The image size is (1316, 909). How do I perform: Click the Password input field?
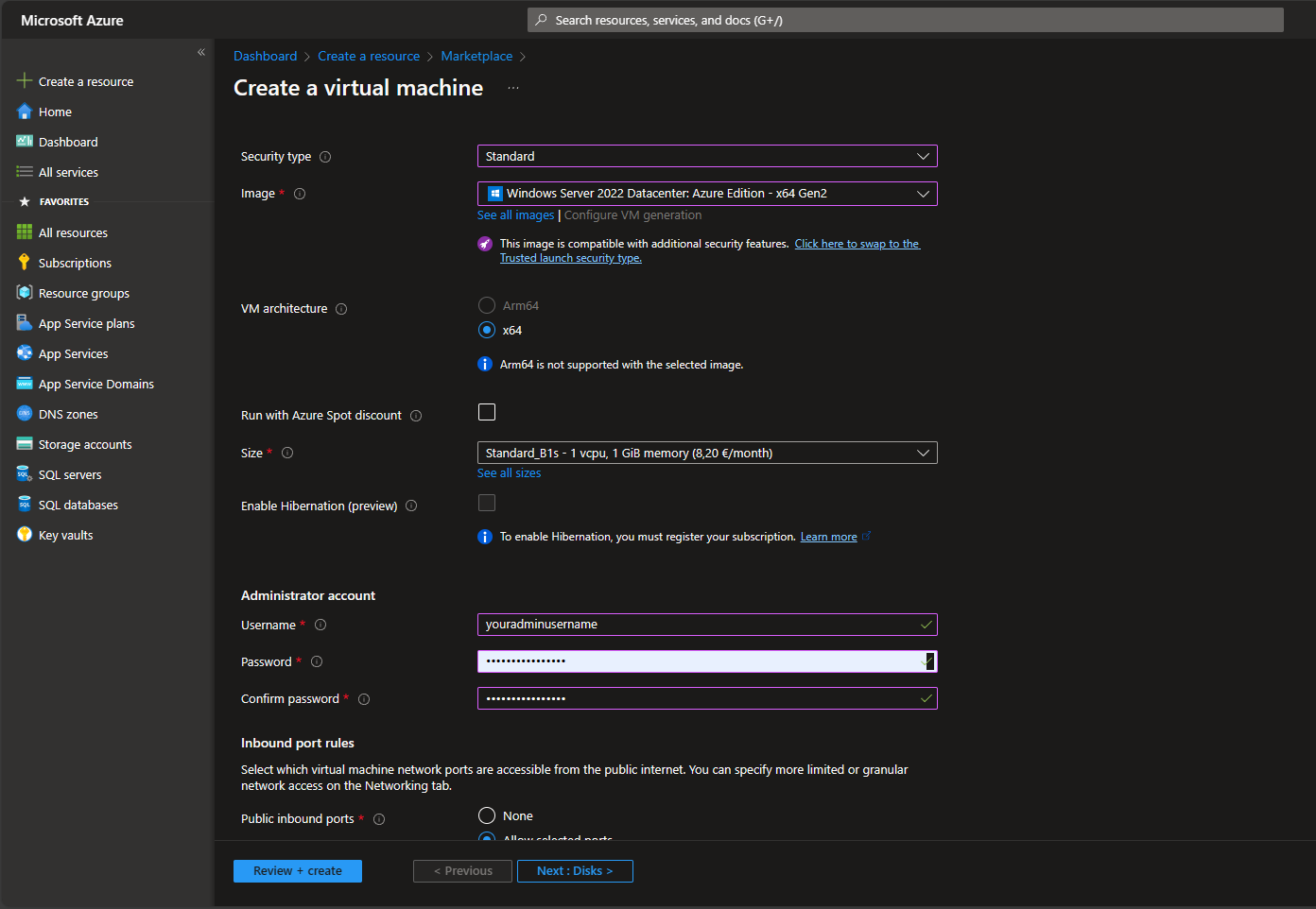[x=707, y=661]
